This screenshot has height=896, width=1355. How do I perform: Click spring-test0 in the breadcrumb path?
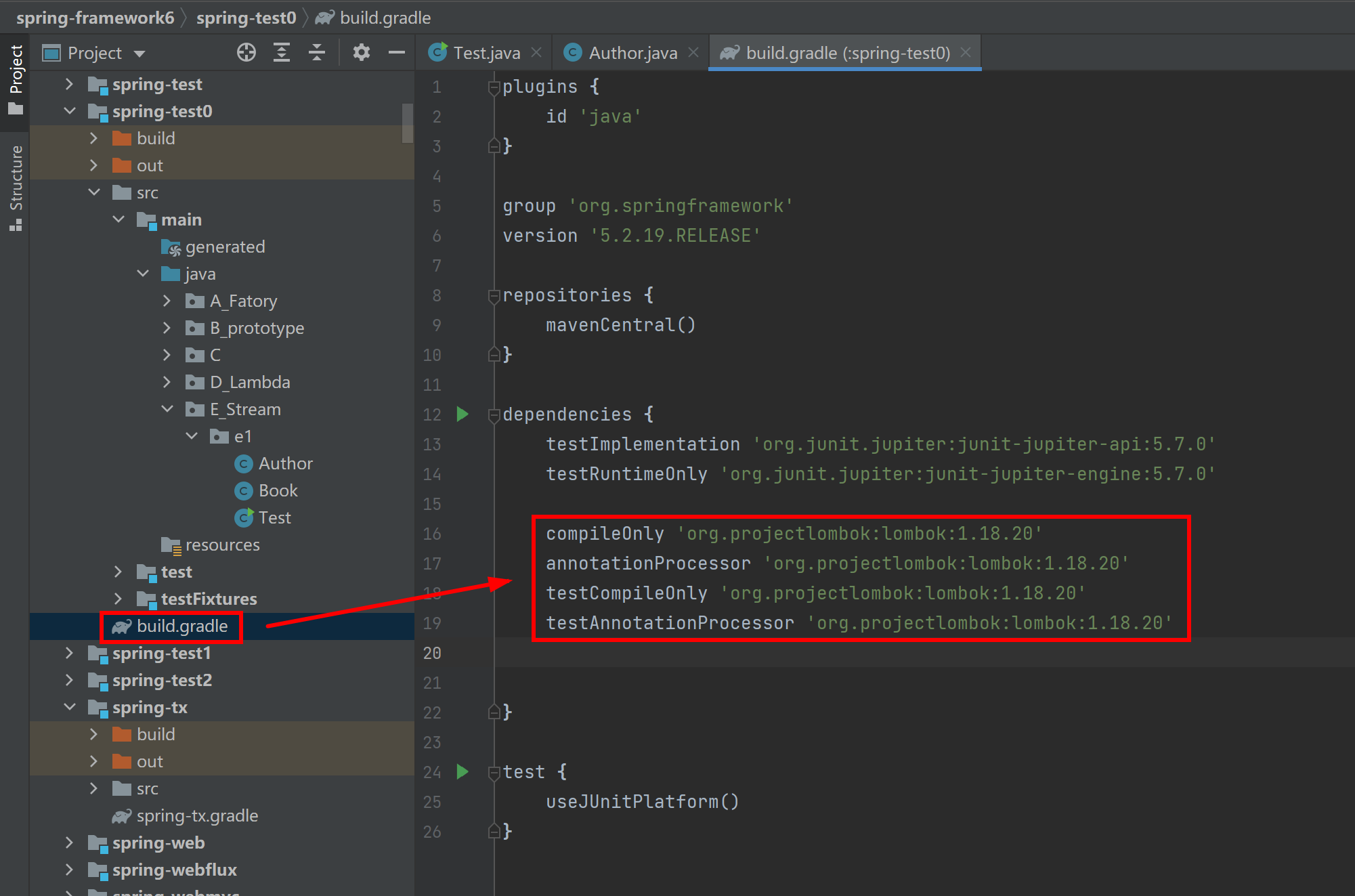point(246,18)
